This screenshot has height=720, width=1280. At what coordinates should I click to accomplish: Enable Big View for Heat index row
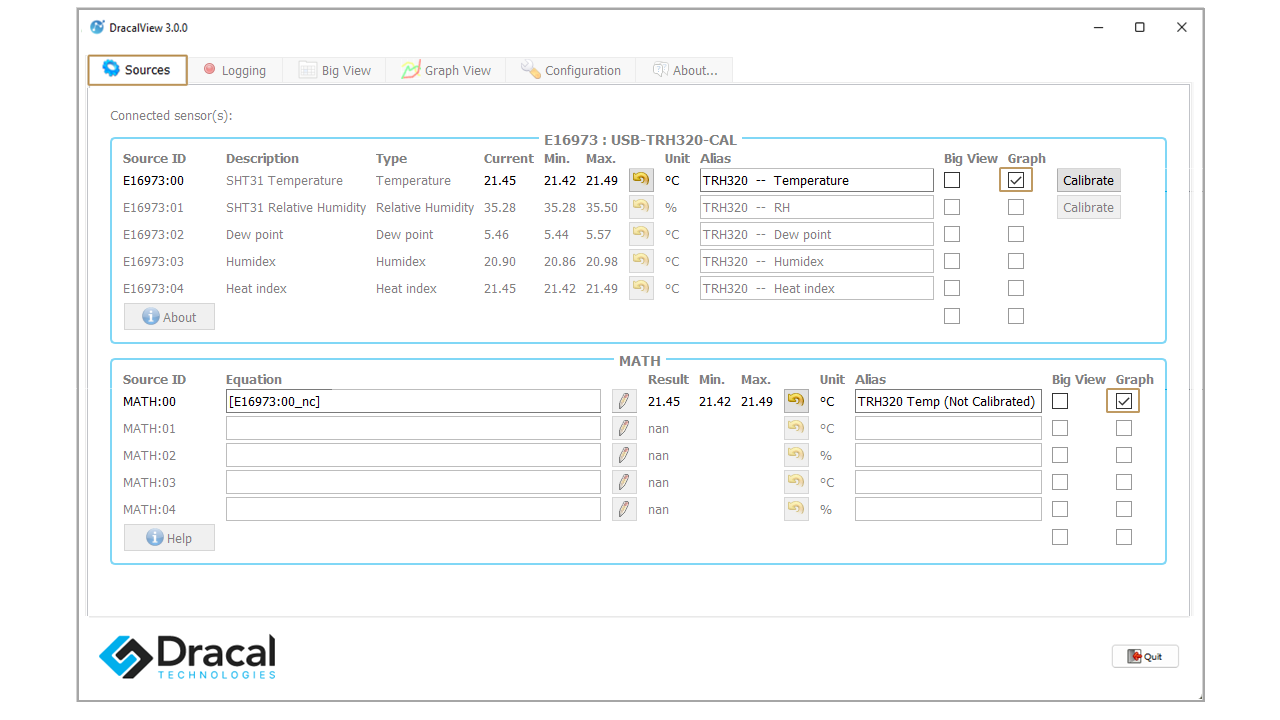[x=952, y=289]
